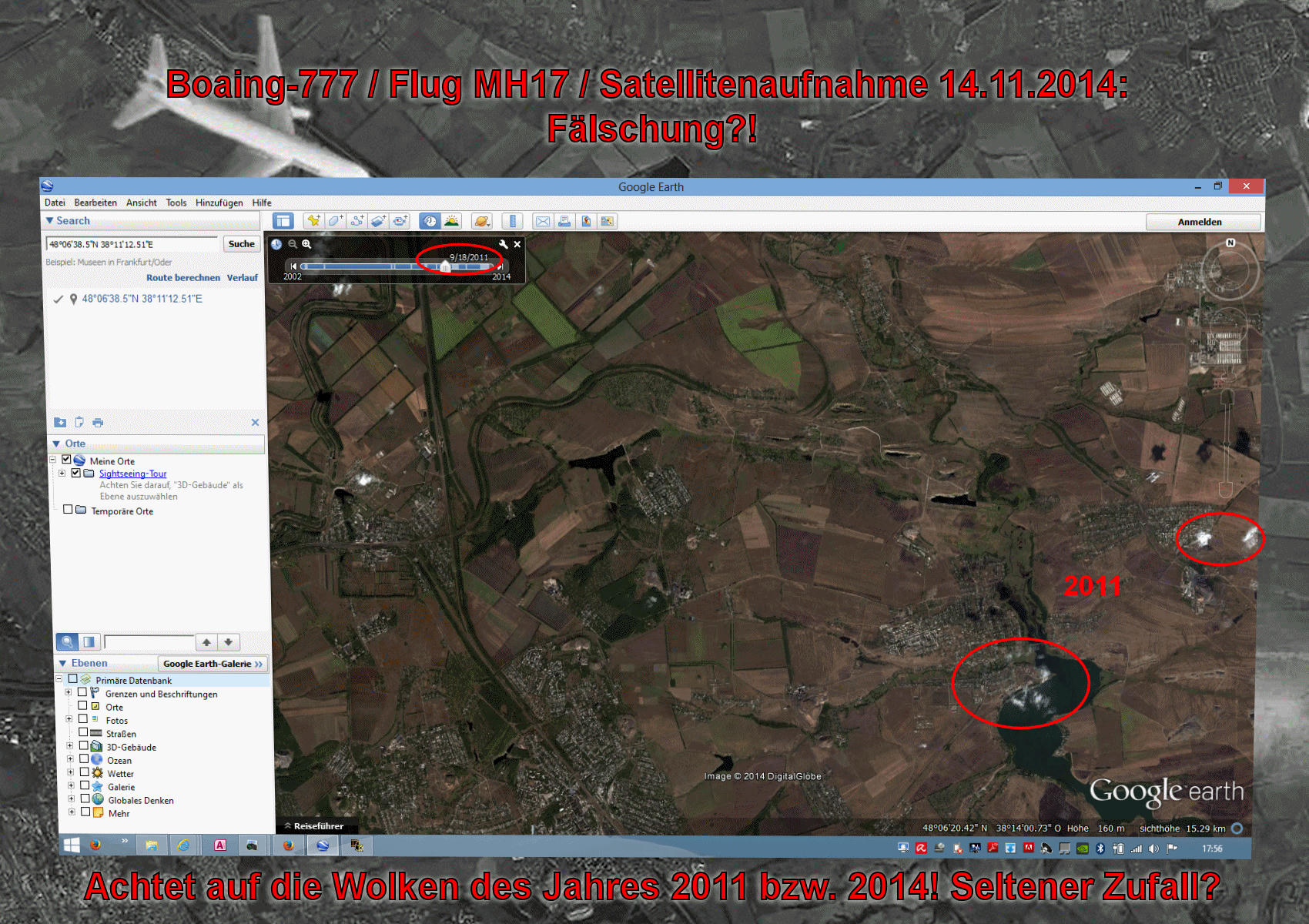Open the Windows Start button
Screen dimensions: 1309x924
point(72,845)
